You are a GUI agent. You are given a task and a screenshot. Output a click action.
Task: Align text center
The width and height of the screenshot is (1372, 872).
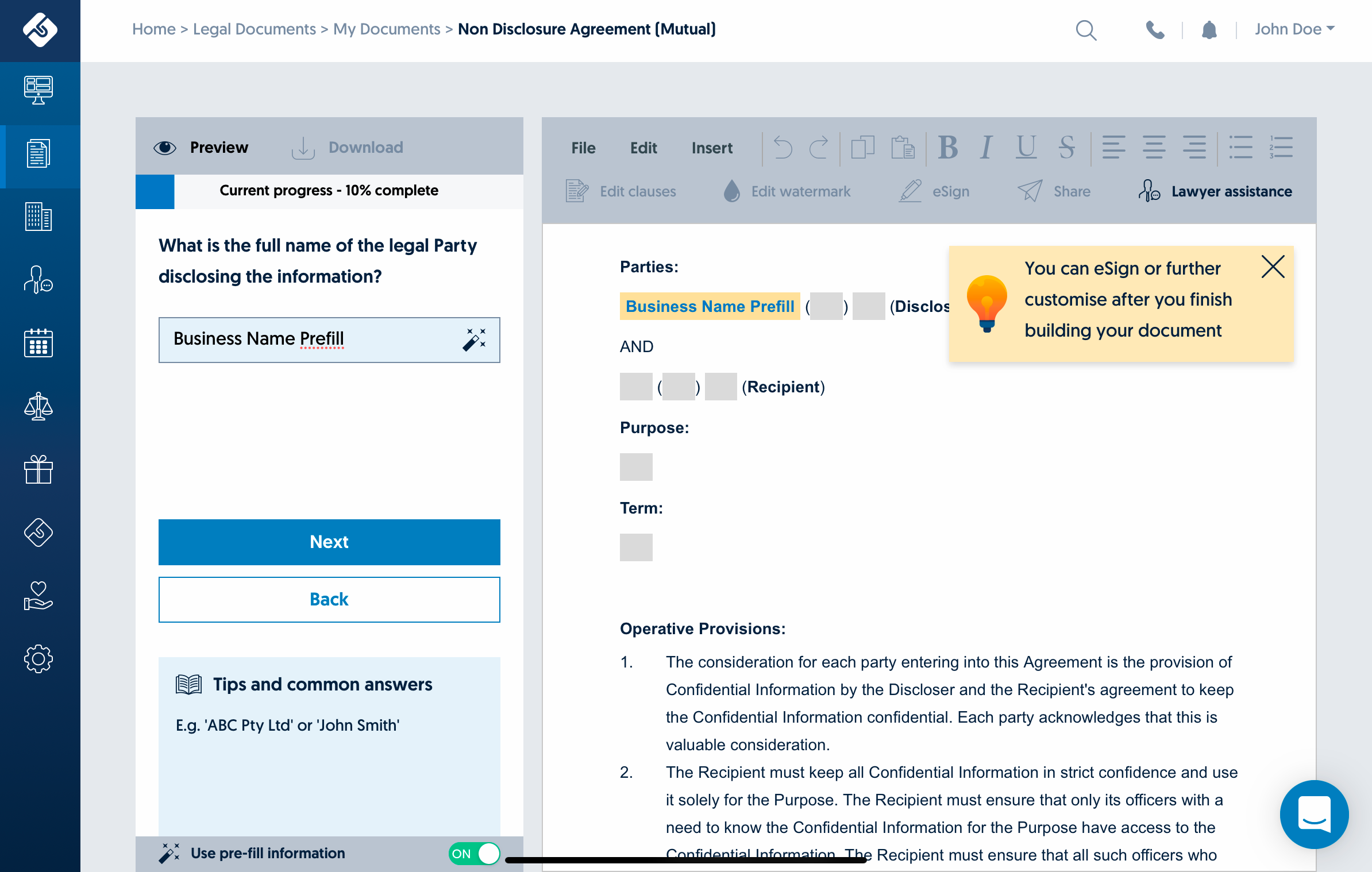[x=1154, y=148]
